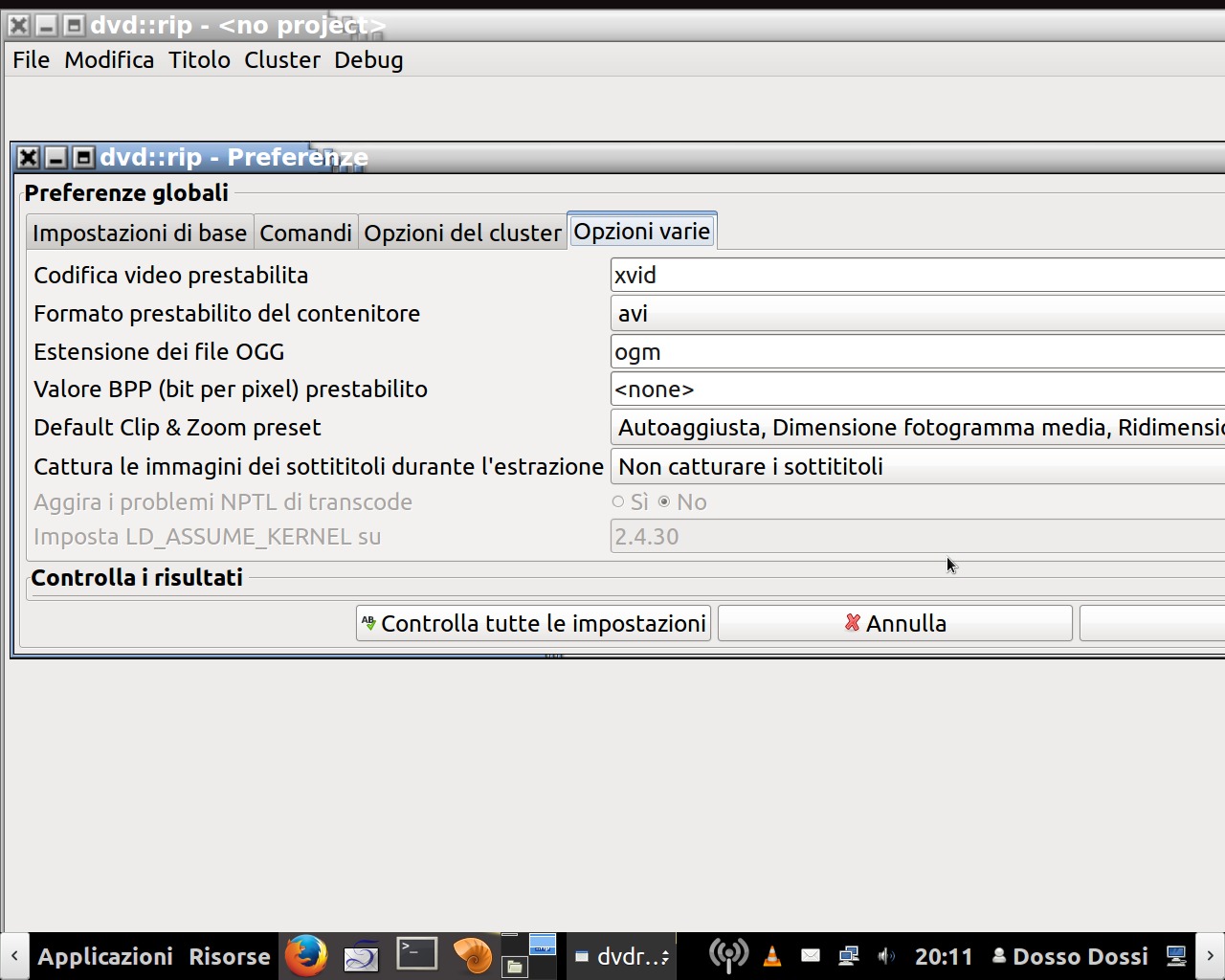Screen dimensions: 1225x980
Task: Click the Preferenze globali heading
Action: (x=126, y=192)
